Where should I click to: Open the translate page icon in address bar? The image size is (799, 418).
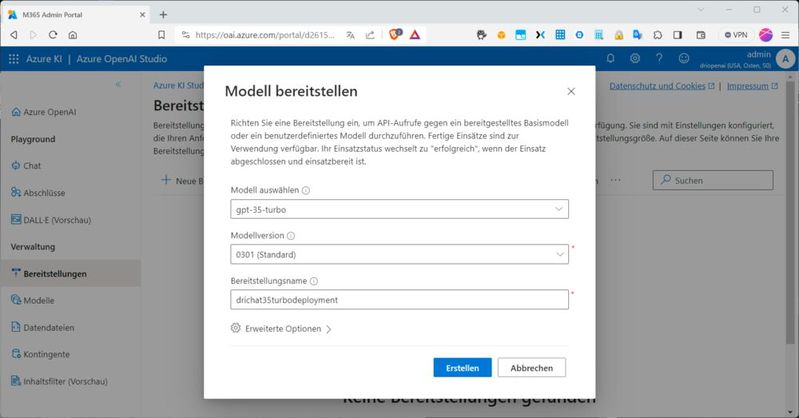pos(351,35)
